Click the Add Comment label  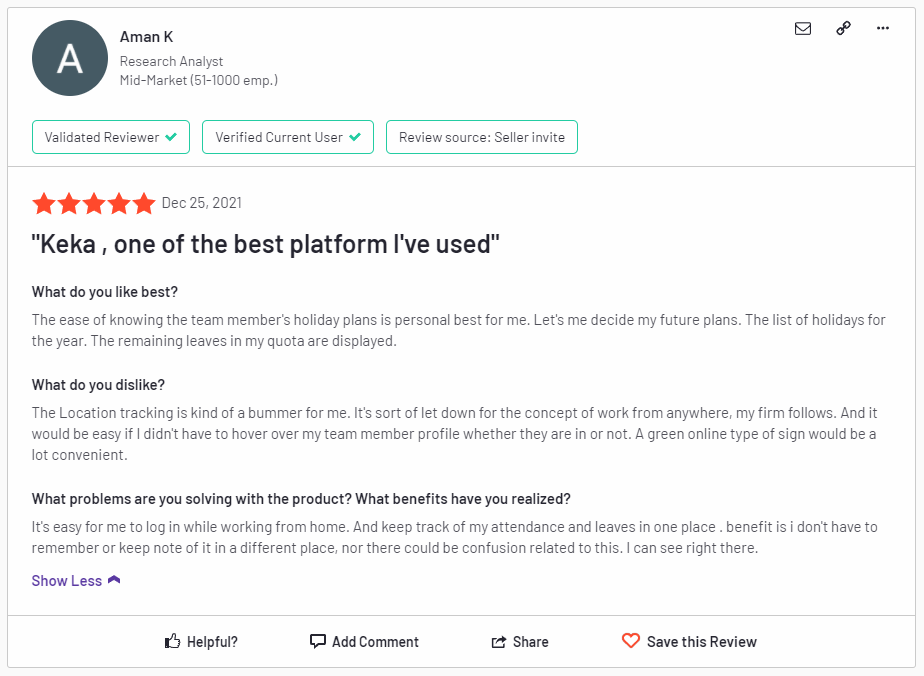375,642
